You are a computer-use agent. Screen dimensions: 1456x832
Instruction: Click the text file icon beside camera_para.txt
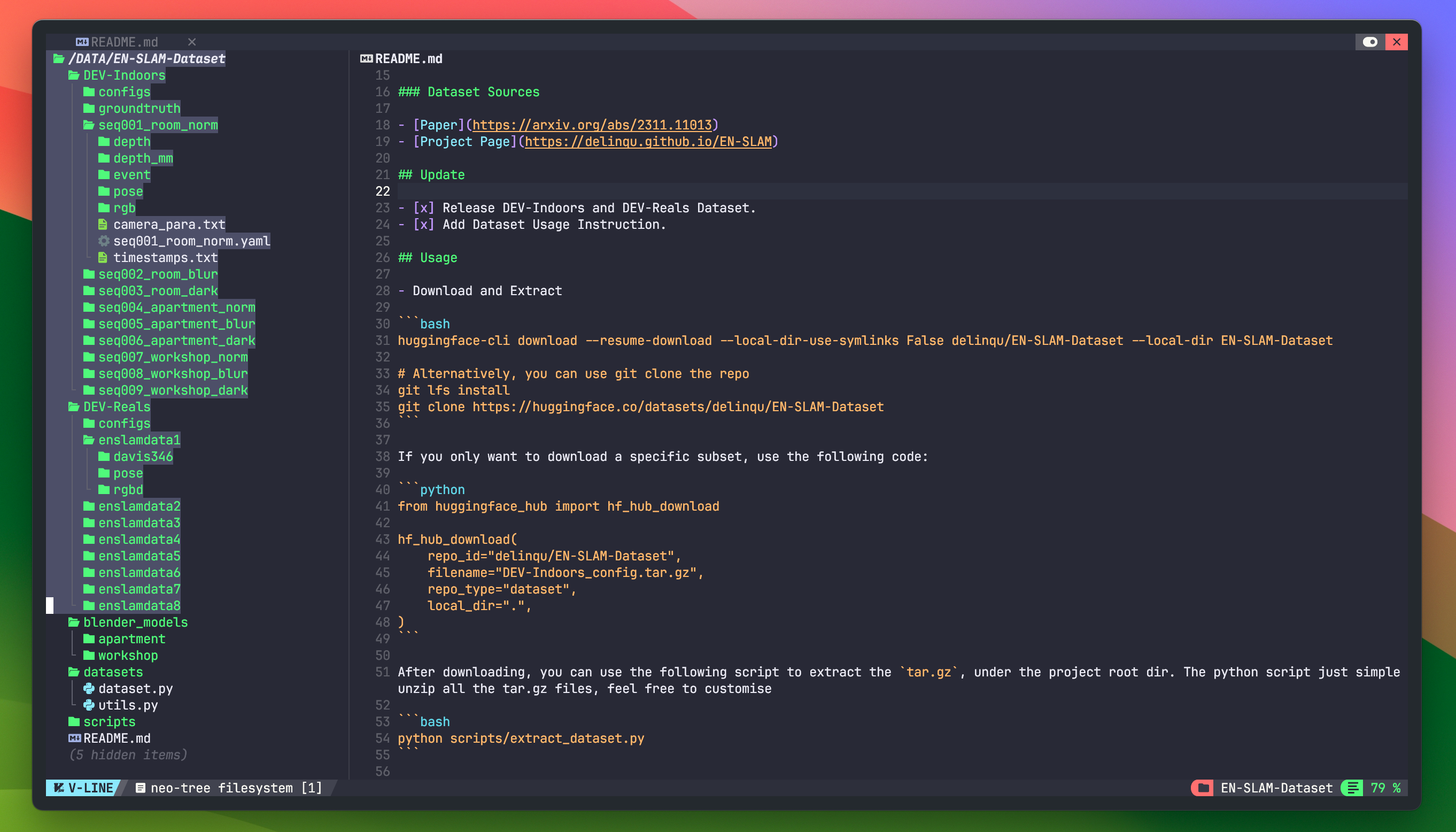pos(103,225)
